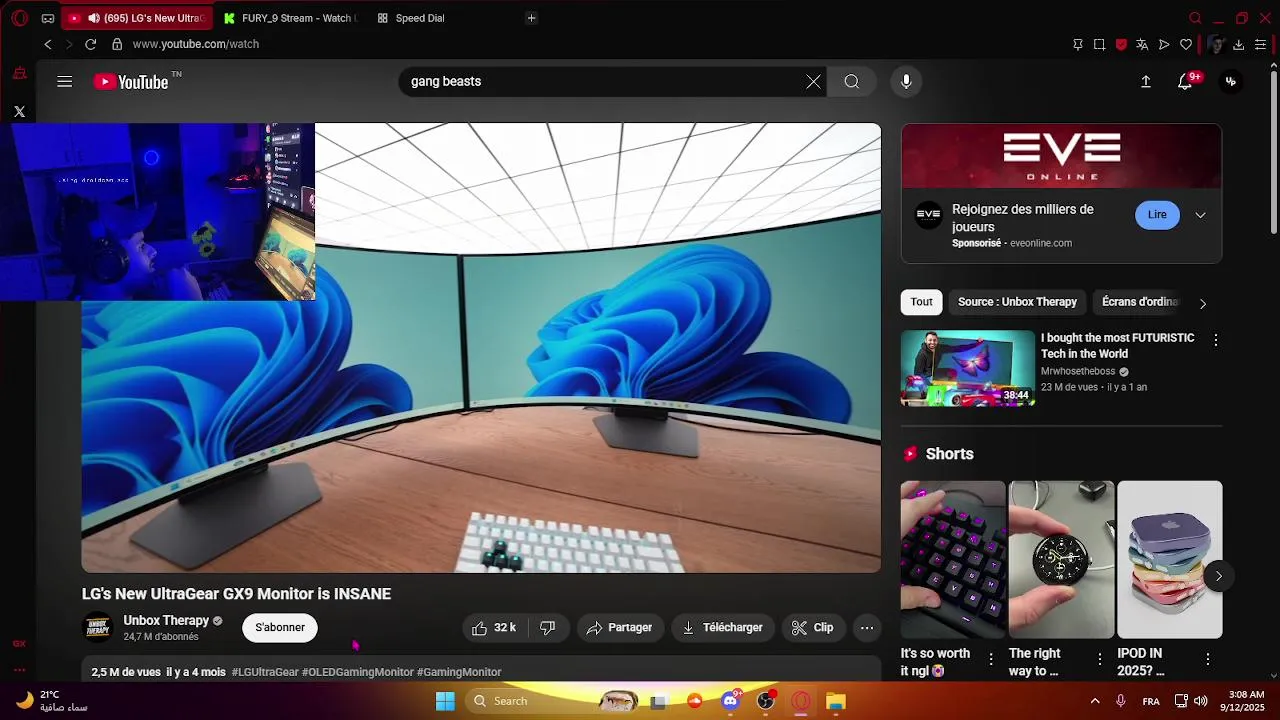1280x720 pixels.
Task: Open the watch The right way short
Action: click(x=1061, y=559)
